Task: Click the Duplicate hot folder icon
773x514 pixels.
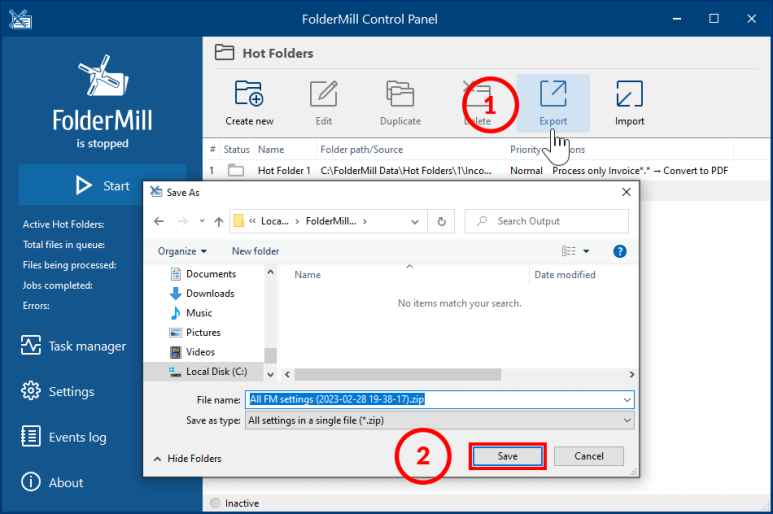Action: (x=400, y=95)
